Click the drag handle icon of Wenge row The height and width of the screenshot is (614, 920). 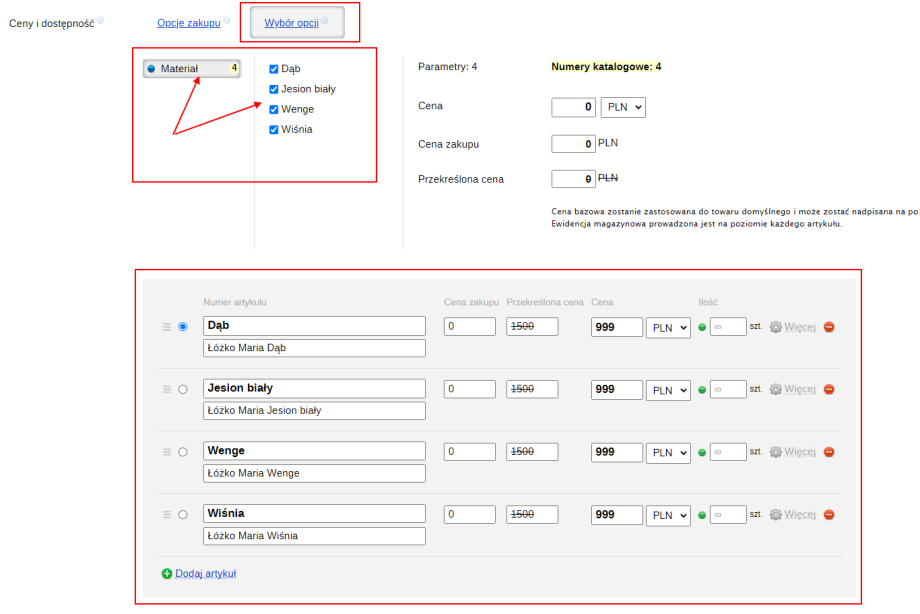(x=167, y=452)
